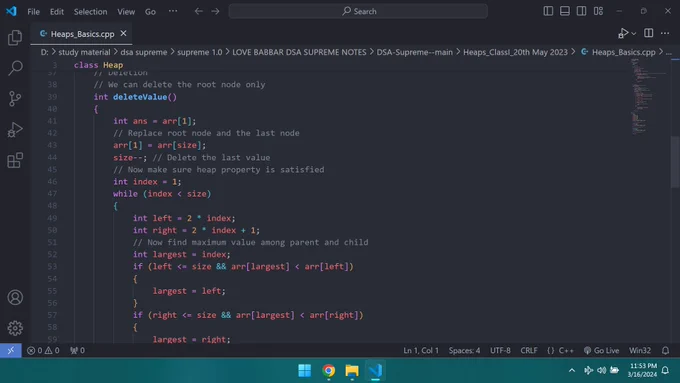Click the Search command center box

[x=358, y=11]
